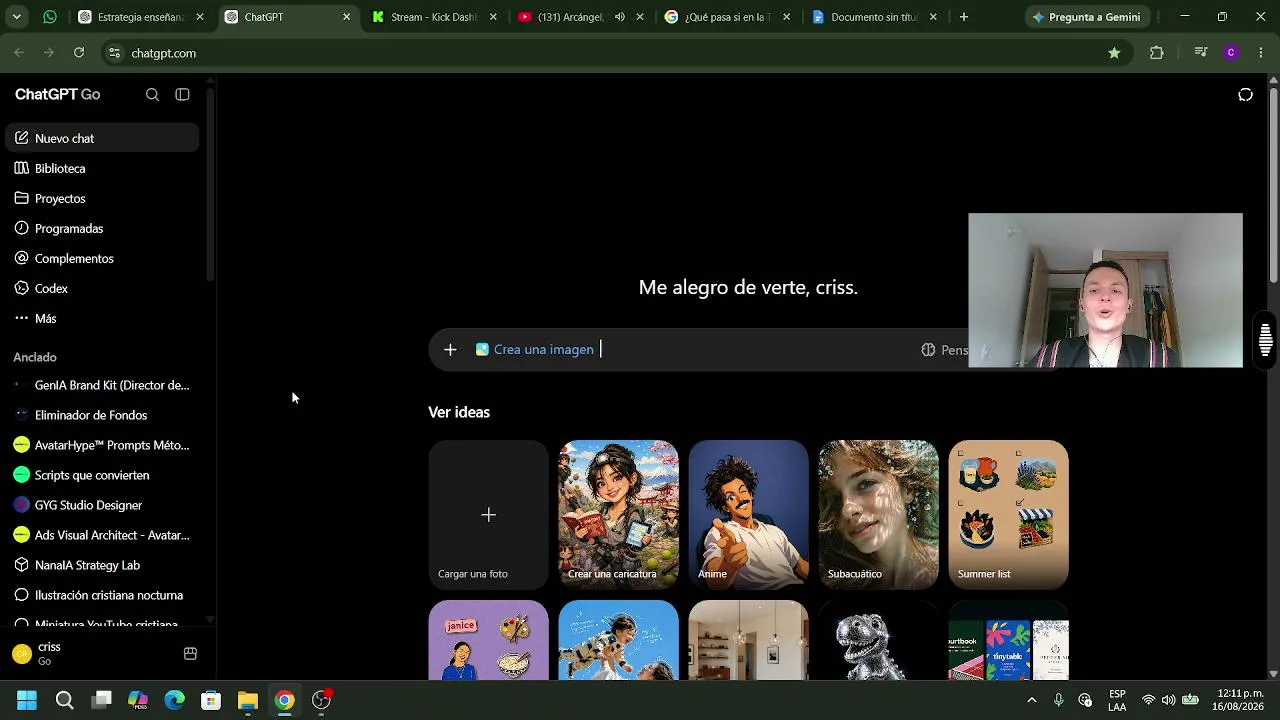Click Pregunta a Gemini button
This screenshot has height=720, width=1280.
(1086, 17)
